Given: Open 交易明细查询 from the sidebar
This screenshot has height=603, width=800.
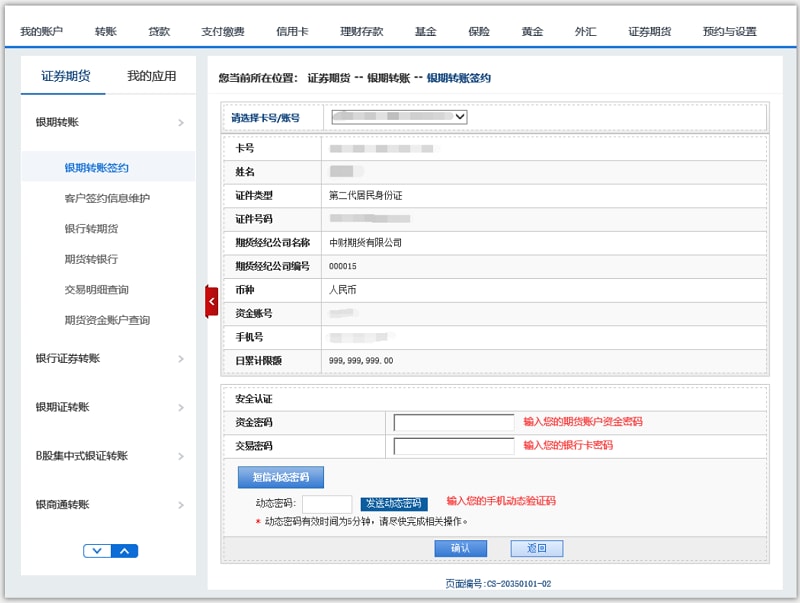Looking at the screenshot, I should click(96, 290).
